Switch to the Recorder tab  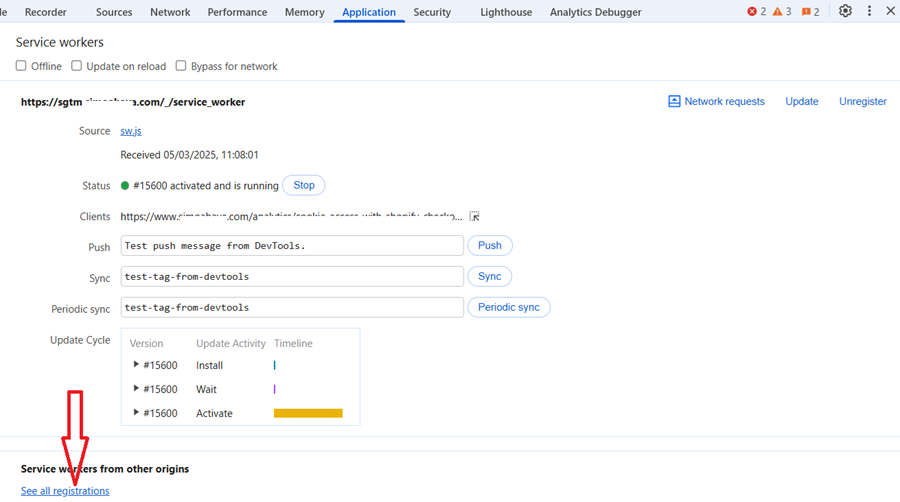(x=45, y=12)
